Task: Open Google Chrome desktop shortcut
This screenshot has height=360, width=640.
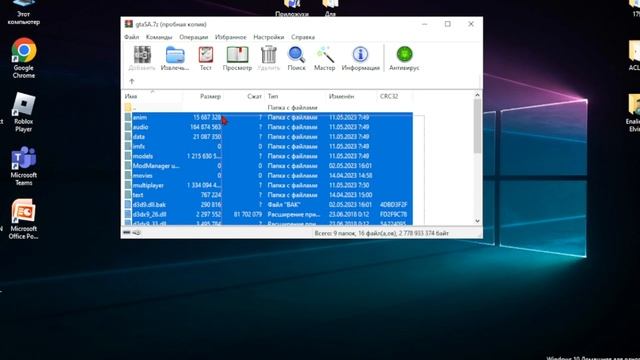Action: pyautogui.click(x=24, y=58)
